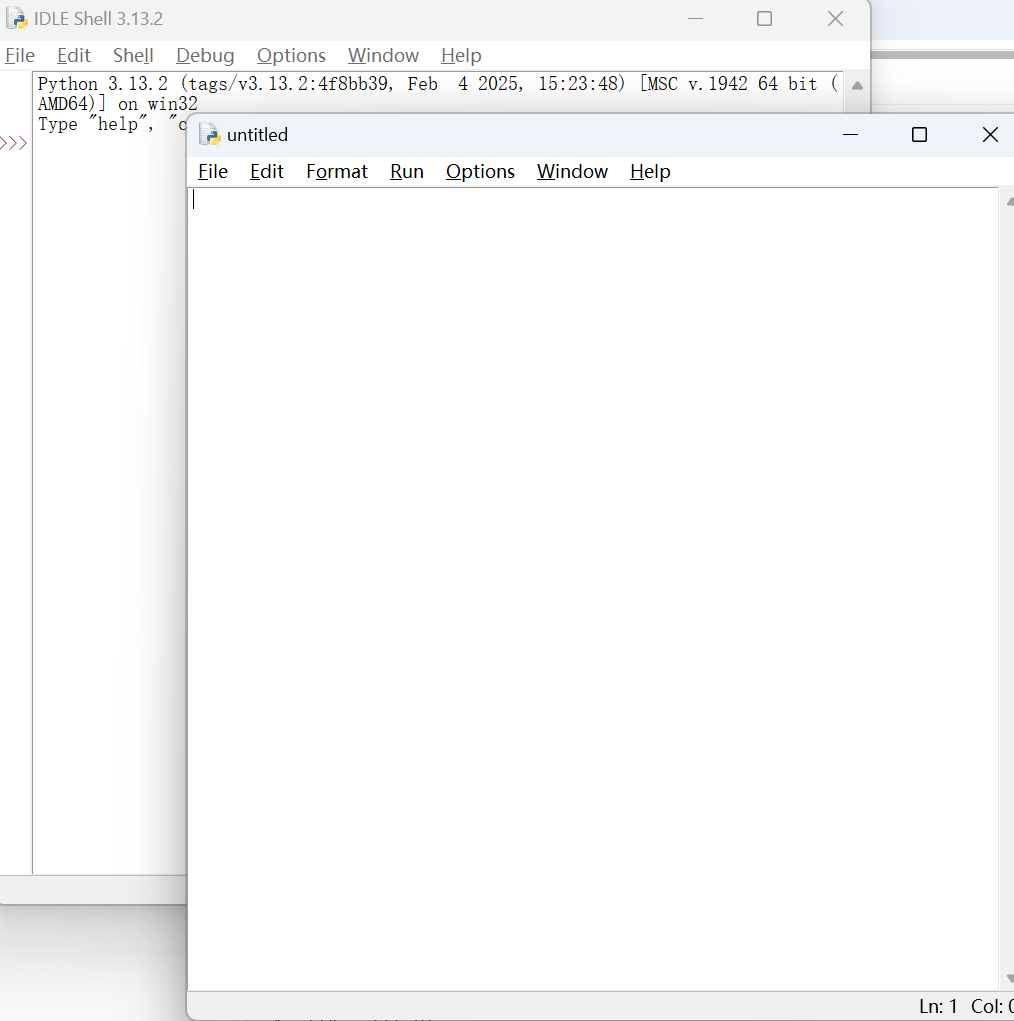Maximize the IDLE Shell window
The width and height of the screenshot is (1014, 1021).
click(x=765, y=19)
